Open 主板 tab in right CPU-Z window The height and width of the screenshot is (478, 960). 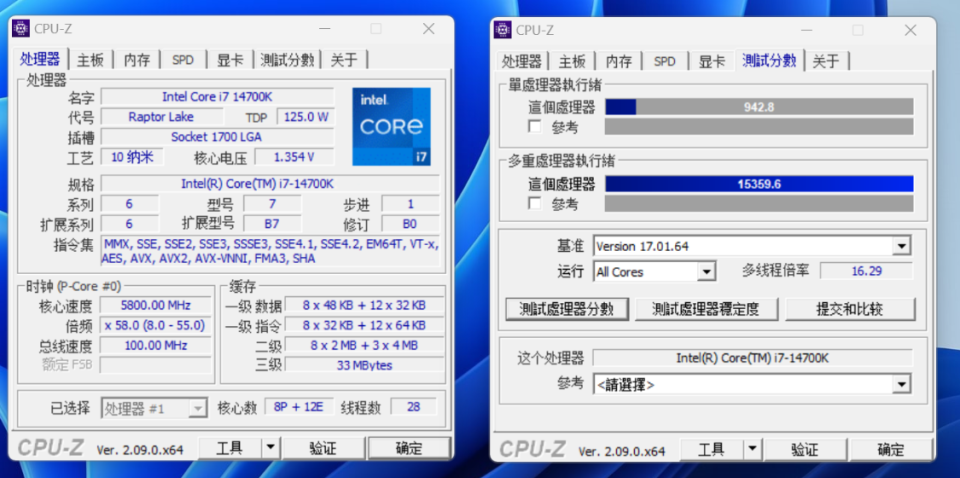tap(572, 61)
